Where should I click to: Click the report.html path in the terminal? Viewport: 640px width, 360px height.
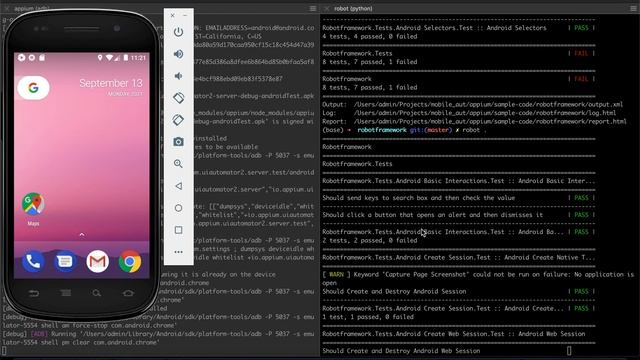pyautogui.click(x=490, y=122)
